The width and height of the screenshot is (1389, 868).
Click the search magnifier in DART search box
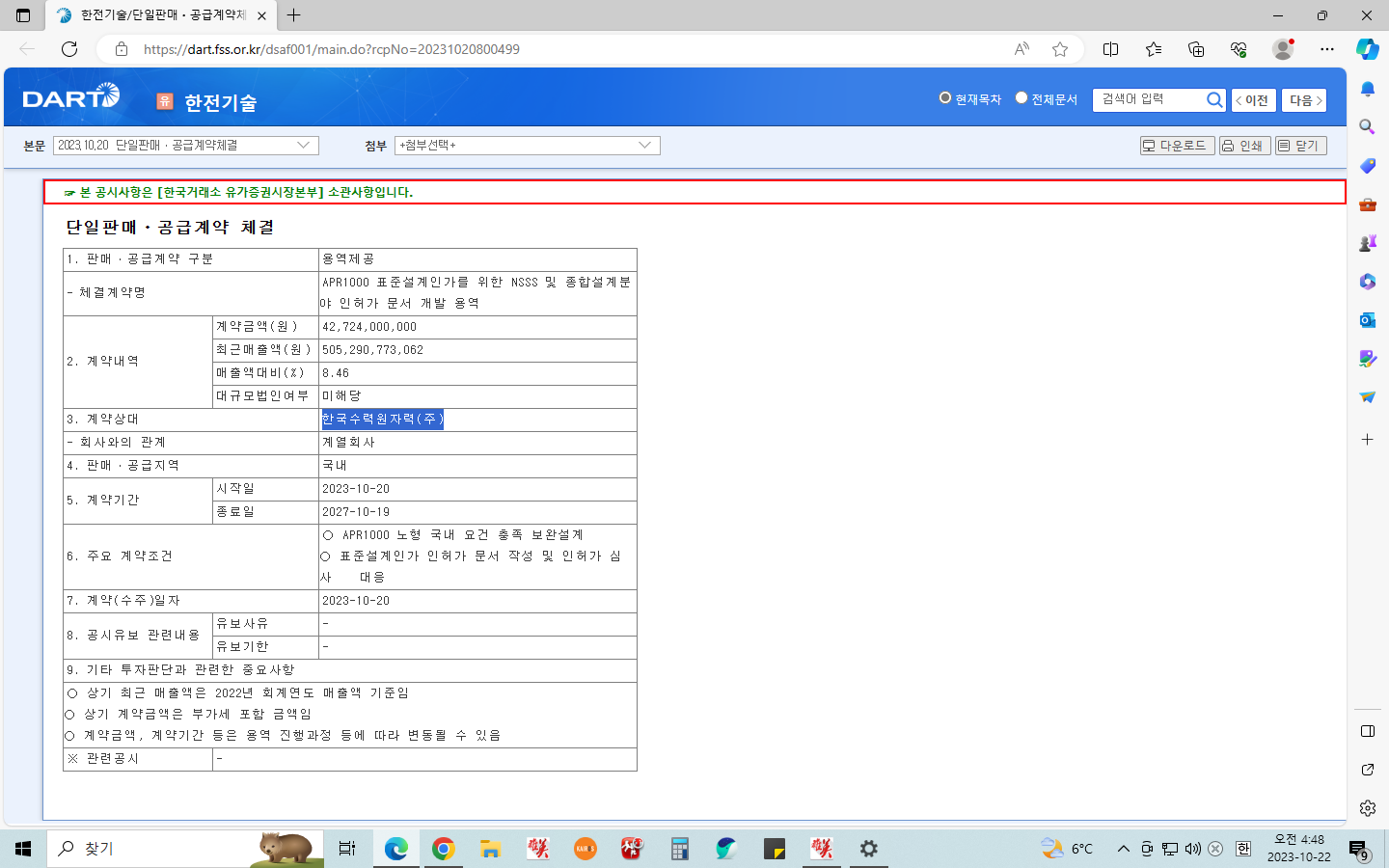(x=1214, y=99)
